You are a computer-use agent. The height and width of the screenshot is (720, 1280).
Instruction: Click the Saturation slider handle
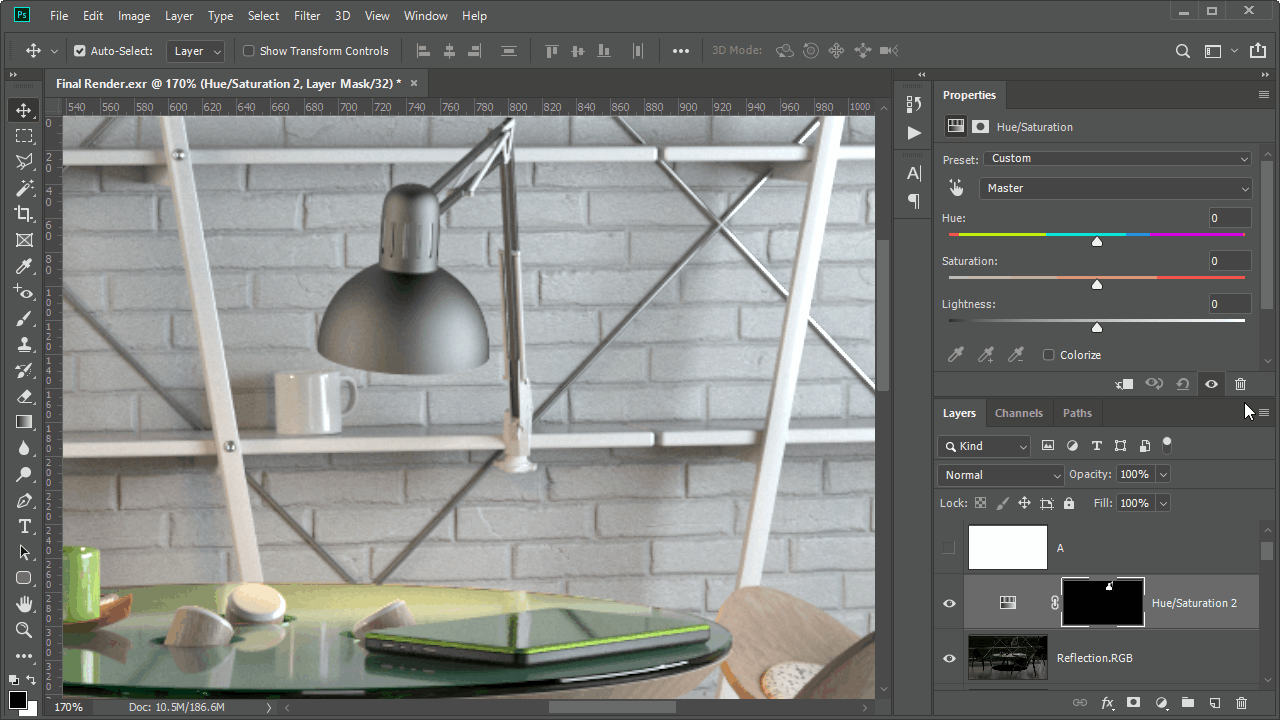click(x=1097, y=284)
